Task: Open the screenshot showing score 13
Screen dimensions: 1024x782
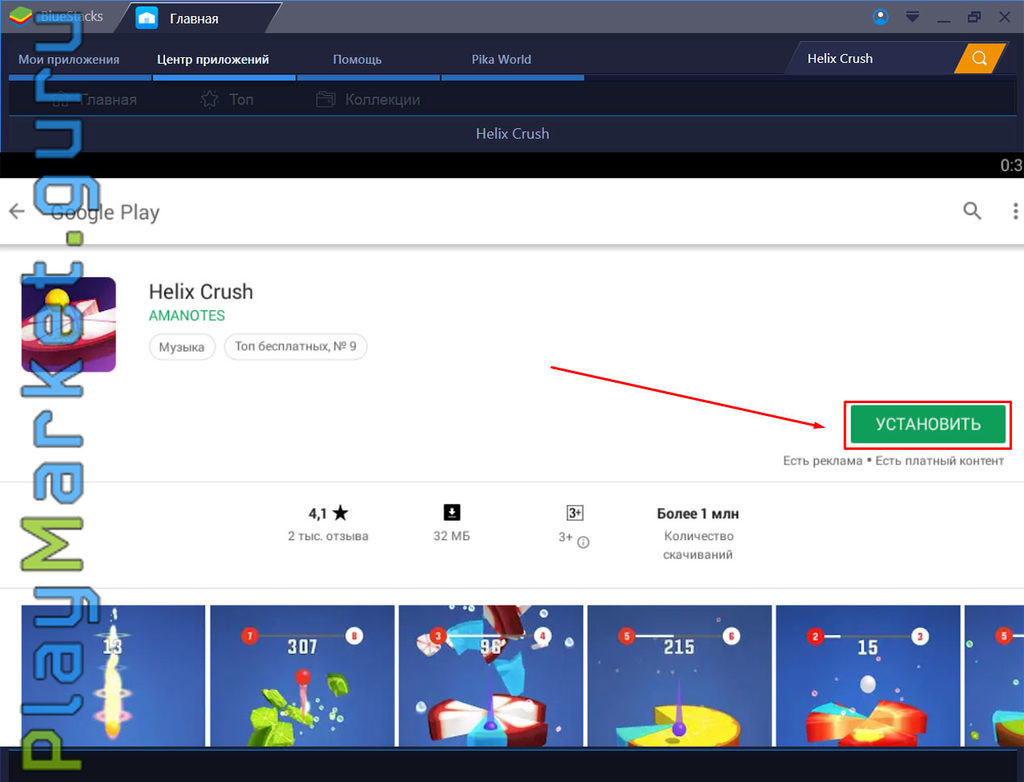Action: (x=113, y=676)
